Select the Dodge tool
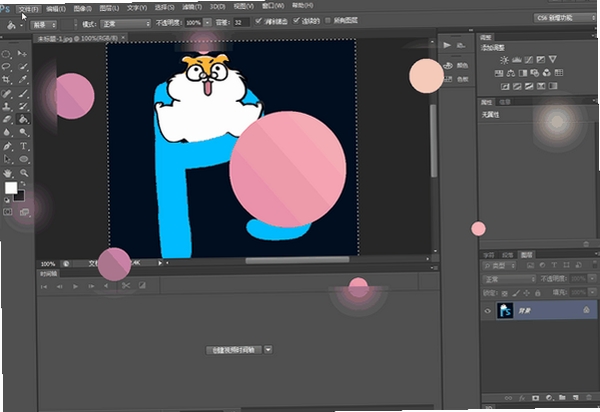 point(23,132)
